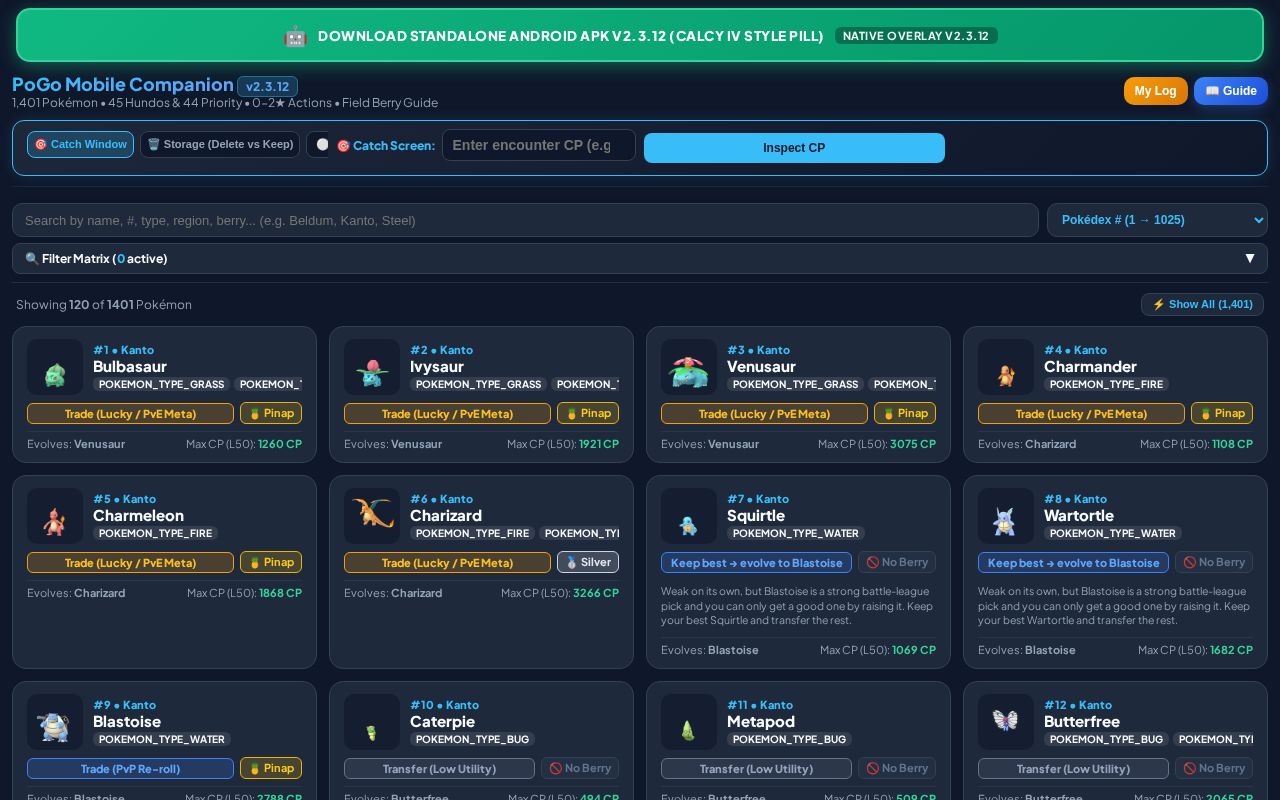Click the Blastoise sprite icon
The width and height of the screenshot is (1280, 800).
coord(55,722)
